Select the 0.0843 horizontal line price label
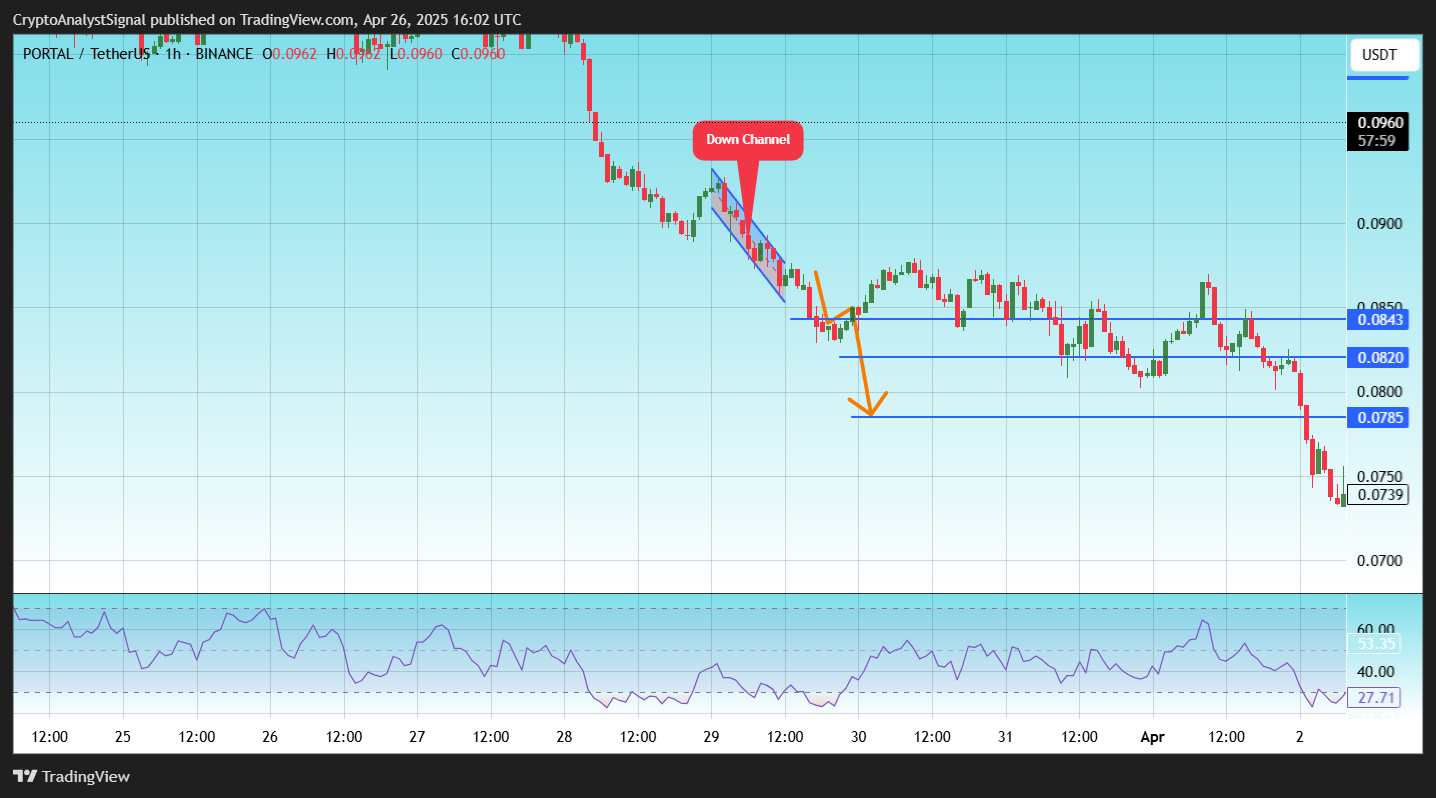The width and height of the screenshot is (1436, 798). coord(1378,320)
